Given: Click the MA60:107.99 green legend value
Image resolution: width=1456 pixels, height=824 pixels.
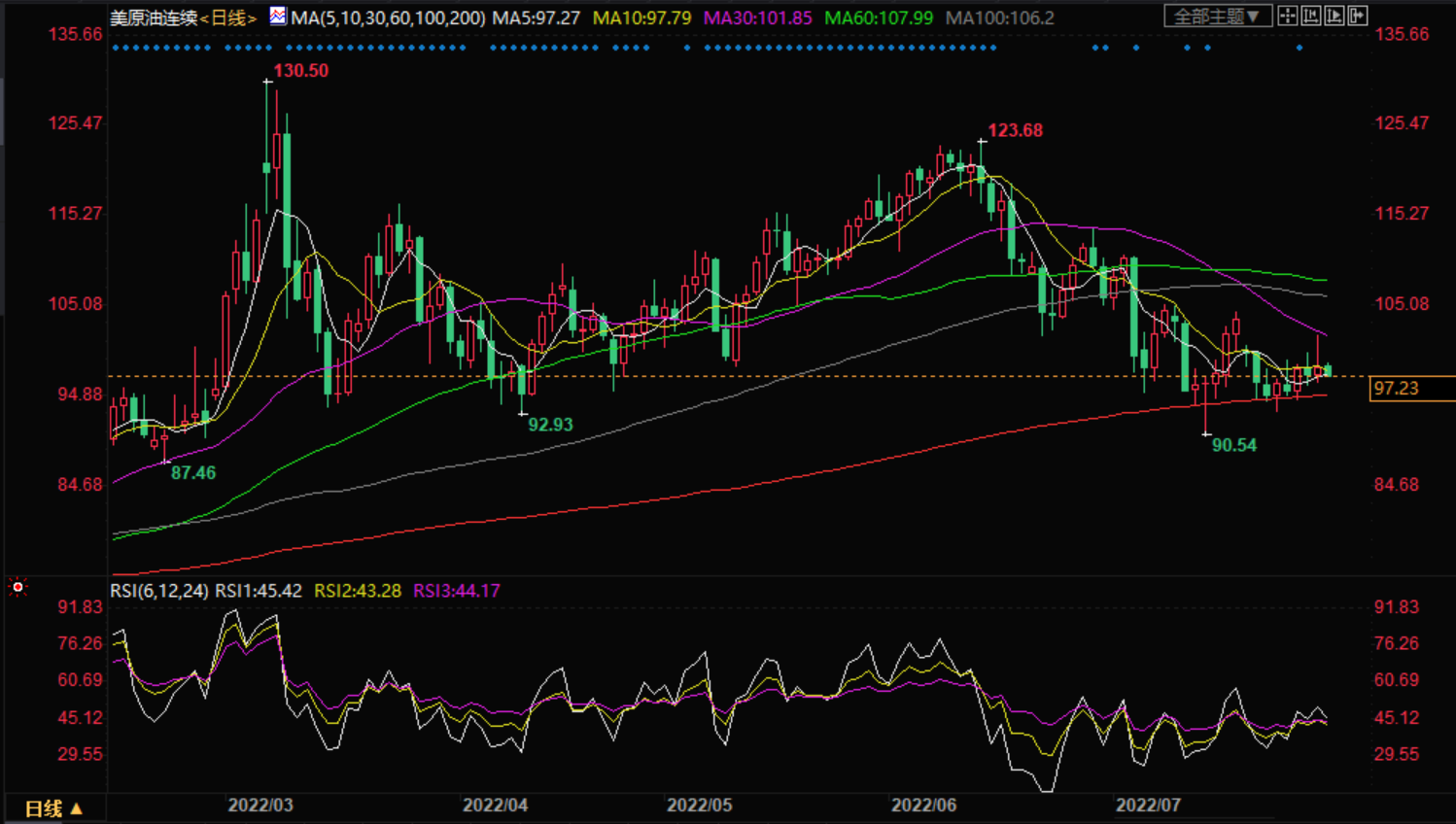Looking at the screenshot, I should (878, 18).
